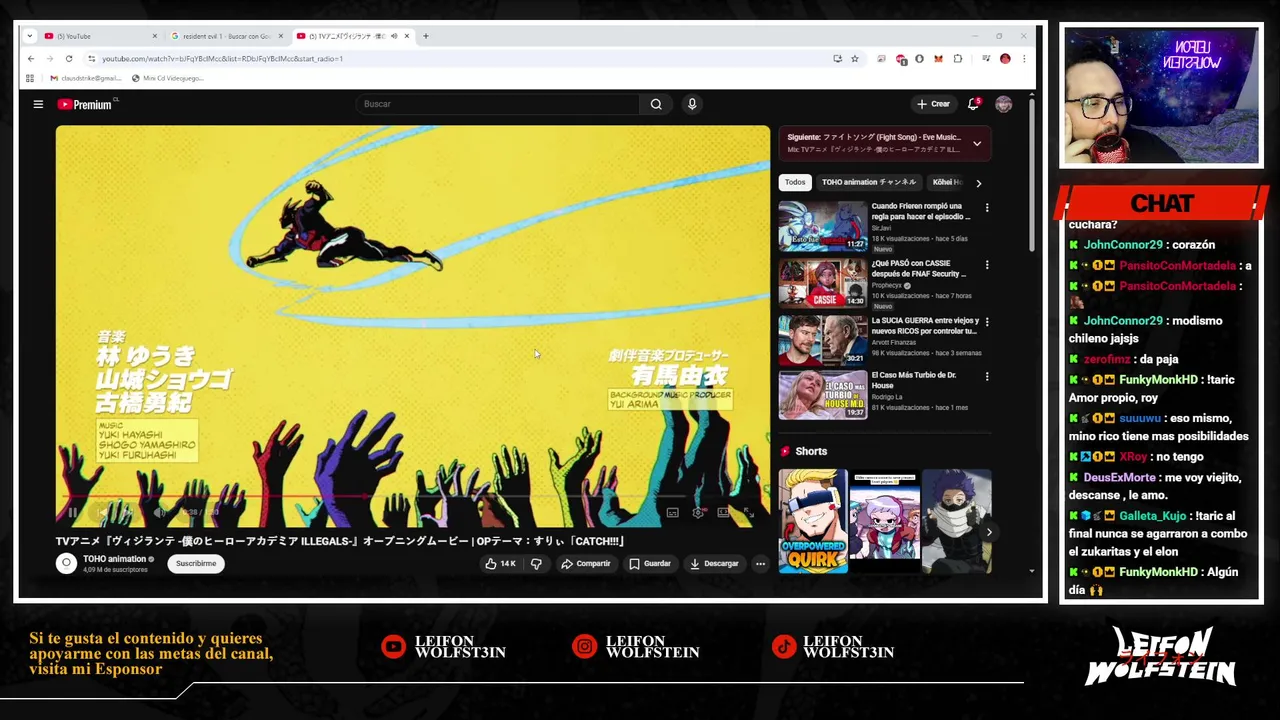Open the Chrome three-dot menu
1280x720 pixels.
point(1024,59)
